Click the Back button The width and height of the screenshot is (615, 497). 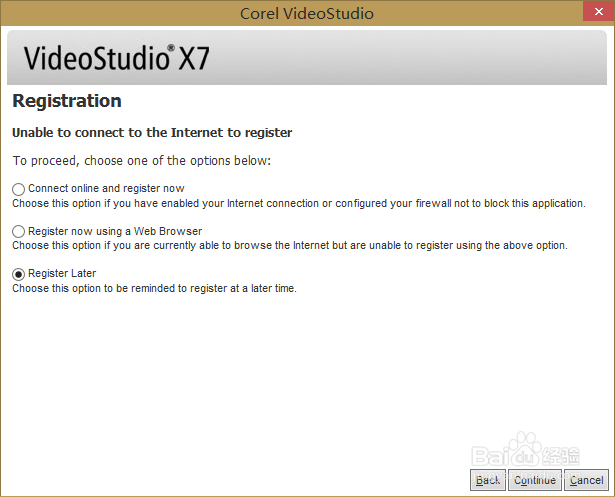point(488,480)
